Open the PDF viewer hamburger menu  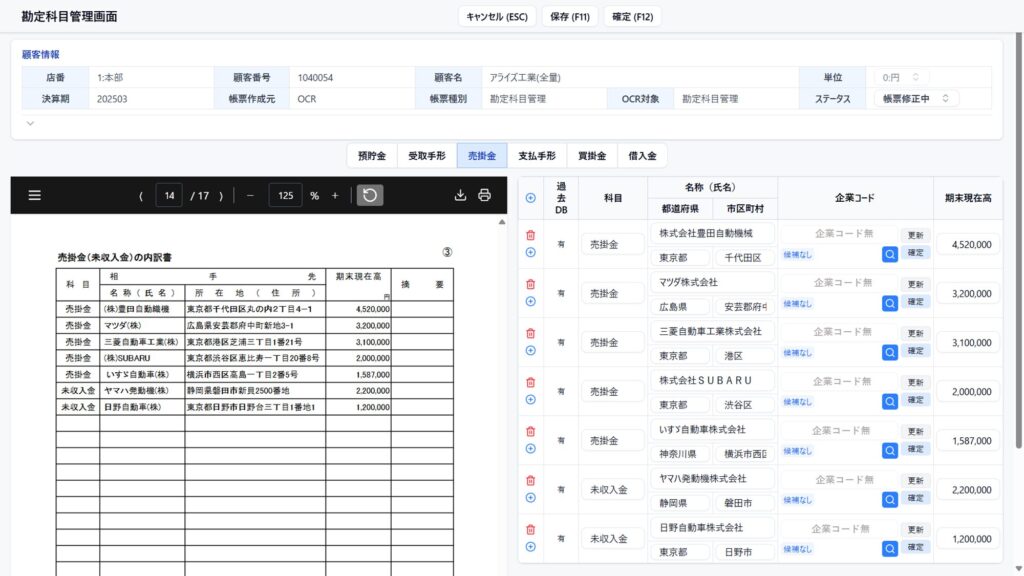point(35,195)
